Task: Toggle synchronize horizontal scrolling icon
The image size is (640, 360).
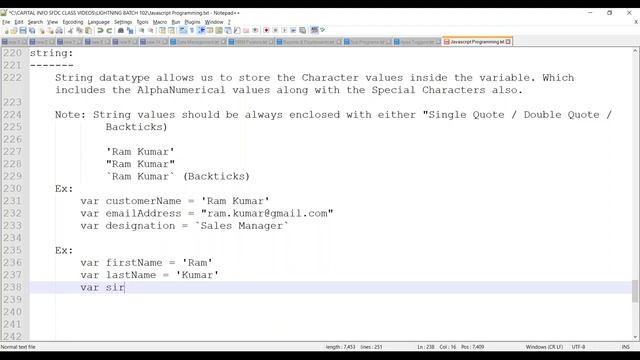Action: pos(171,31)
